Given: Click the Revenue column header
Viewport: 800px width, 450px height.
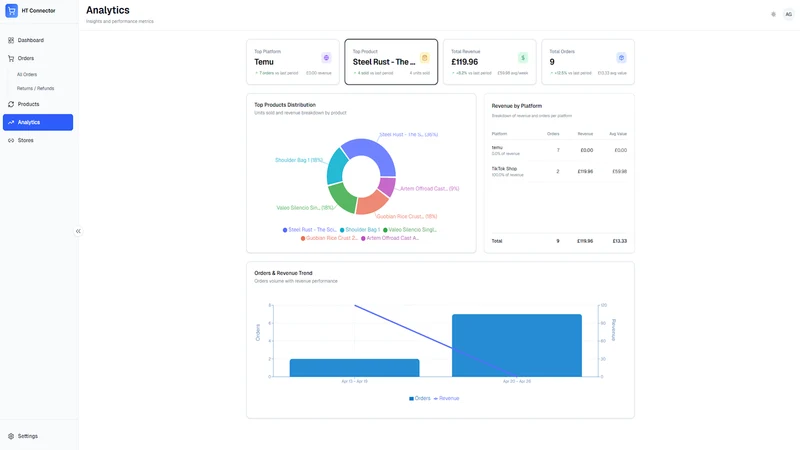Looking at the screenshot, I should tap(585, 134).
